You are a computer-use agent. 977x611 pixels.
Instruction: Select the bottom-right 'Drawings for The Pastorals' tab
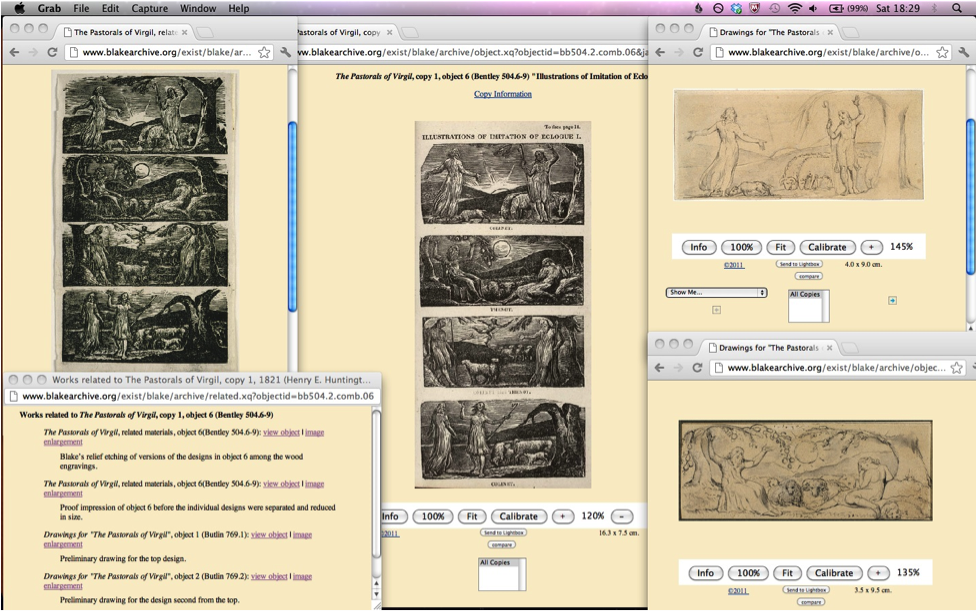click(770, 348)
